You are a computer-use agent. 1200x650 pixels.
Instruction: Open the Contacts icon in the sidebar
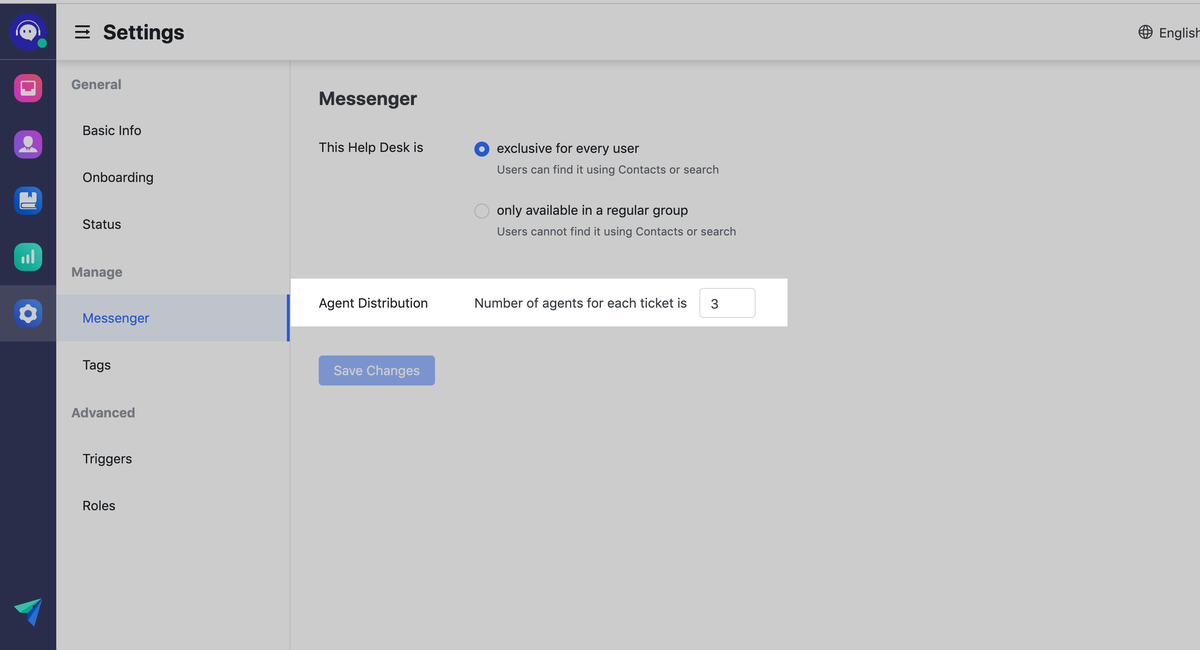[x=27, y=143]
